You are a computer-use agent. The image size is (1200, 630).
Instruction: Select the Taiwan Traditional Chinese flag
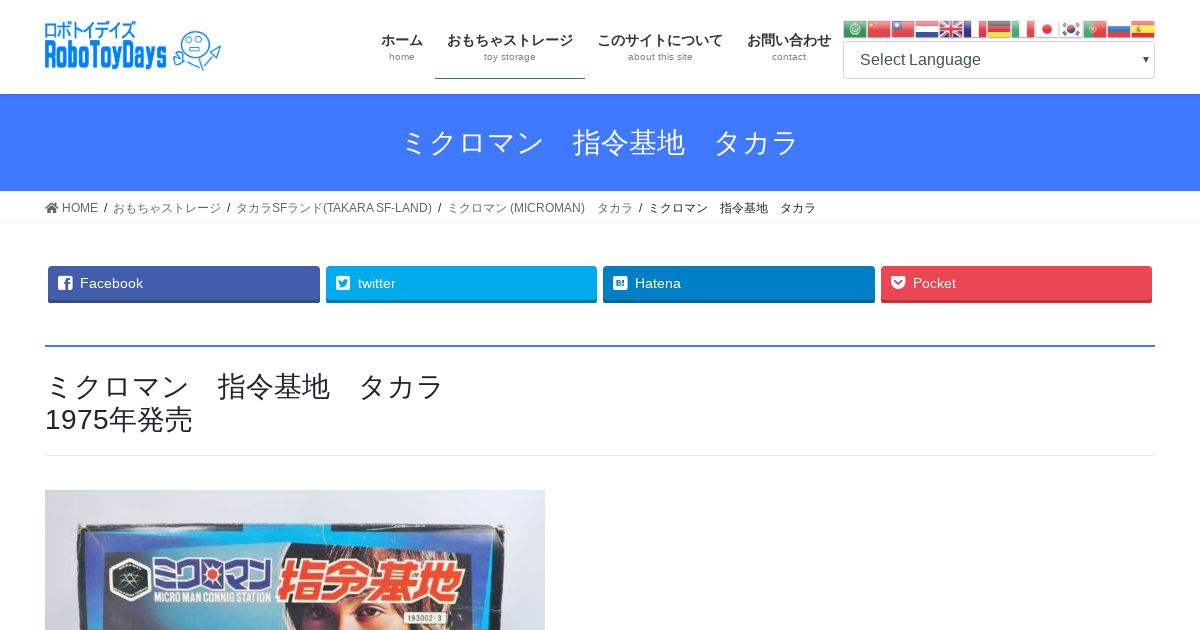click(902, 29)
